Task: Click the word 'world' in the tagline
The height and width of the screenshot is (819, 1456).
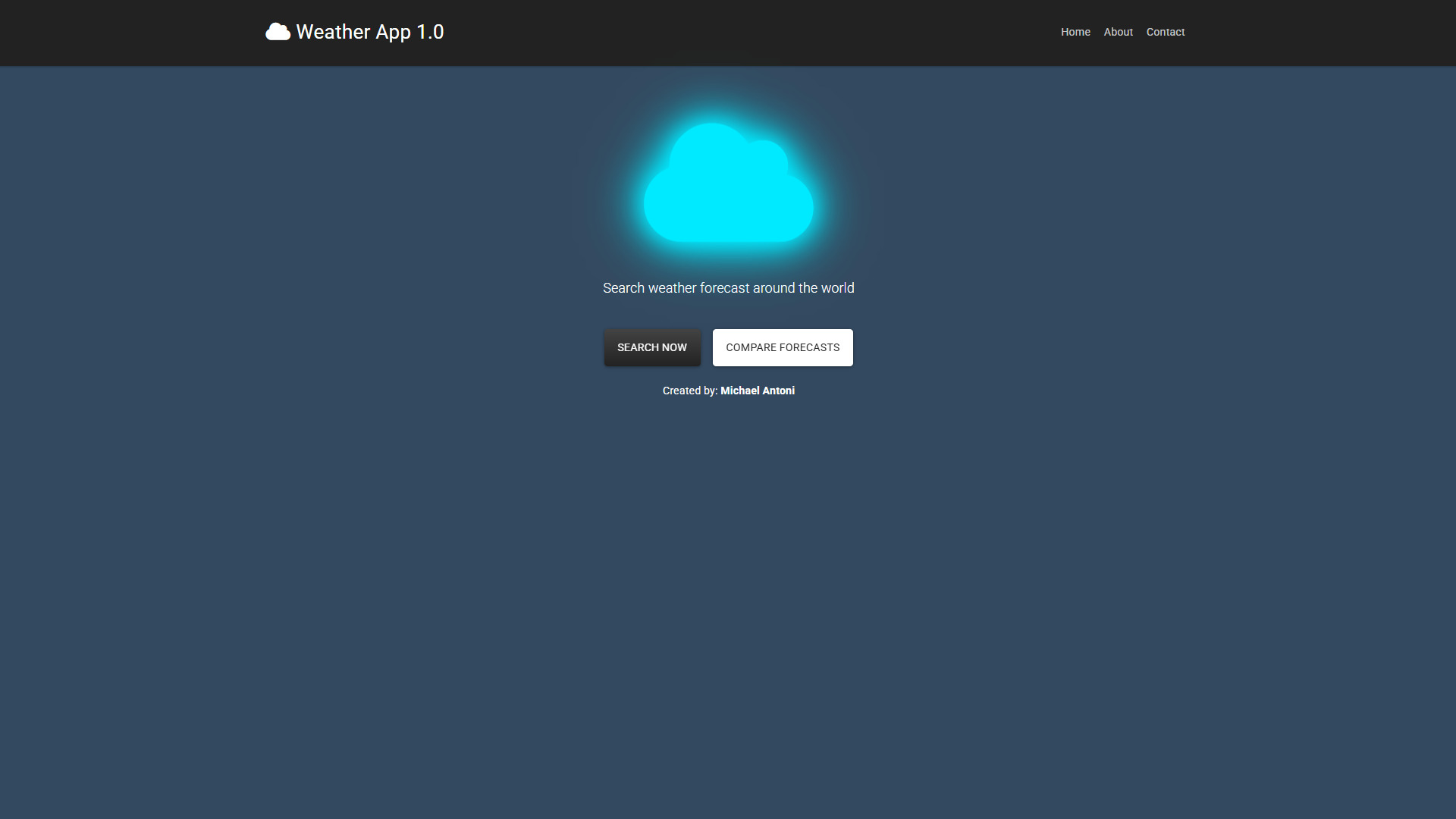Action: (x=837, y=288)
